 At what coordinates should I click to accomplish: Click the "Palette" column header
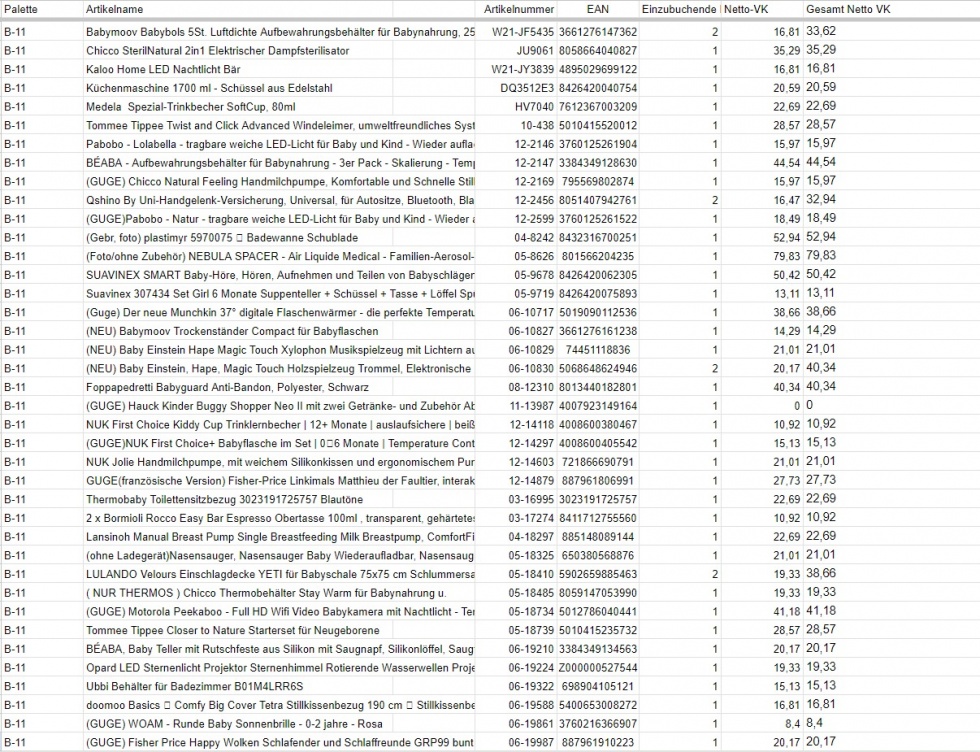(x=21, y=9)
